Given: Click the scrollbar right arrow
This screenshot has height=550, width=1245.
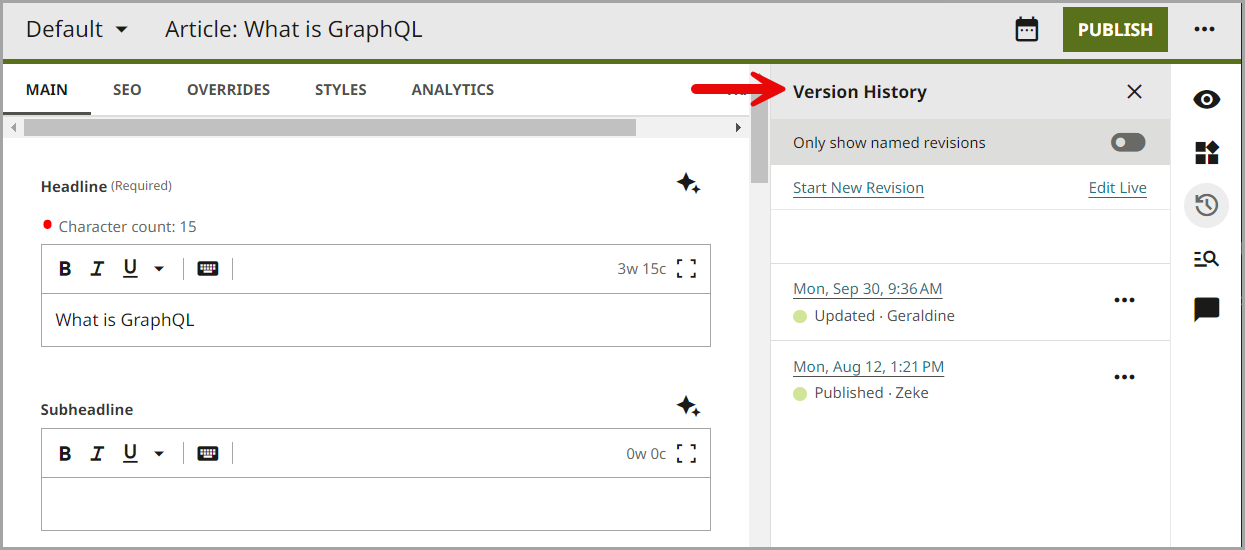Looking at the screenshot, I should (x=739, y=127).
